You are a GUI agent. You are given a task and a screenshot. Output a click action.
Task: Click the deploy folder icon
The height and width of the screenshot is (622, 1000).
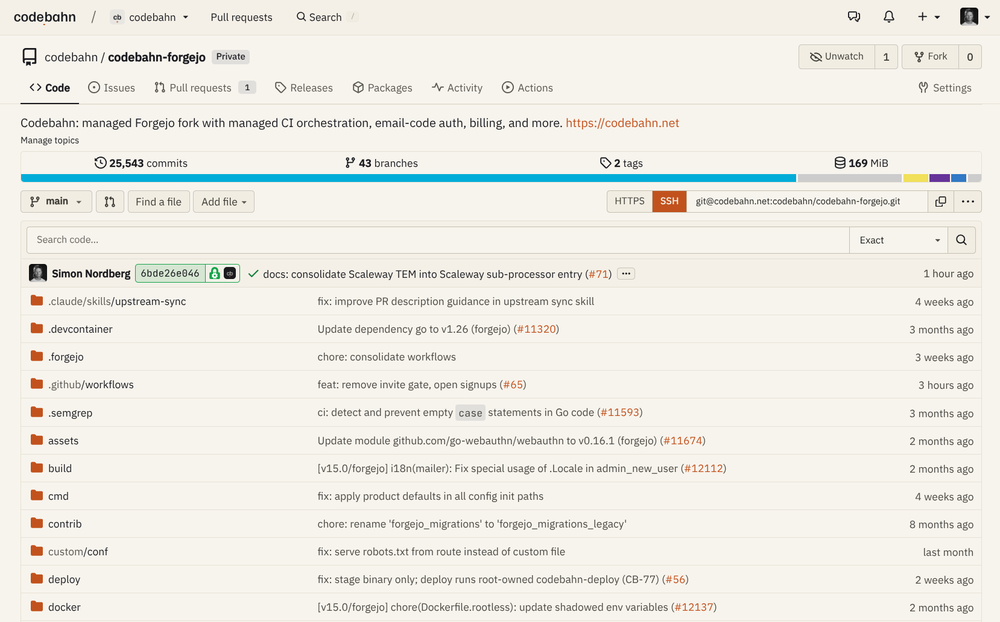37,579
